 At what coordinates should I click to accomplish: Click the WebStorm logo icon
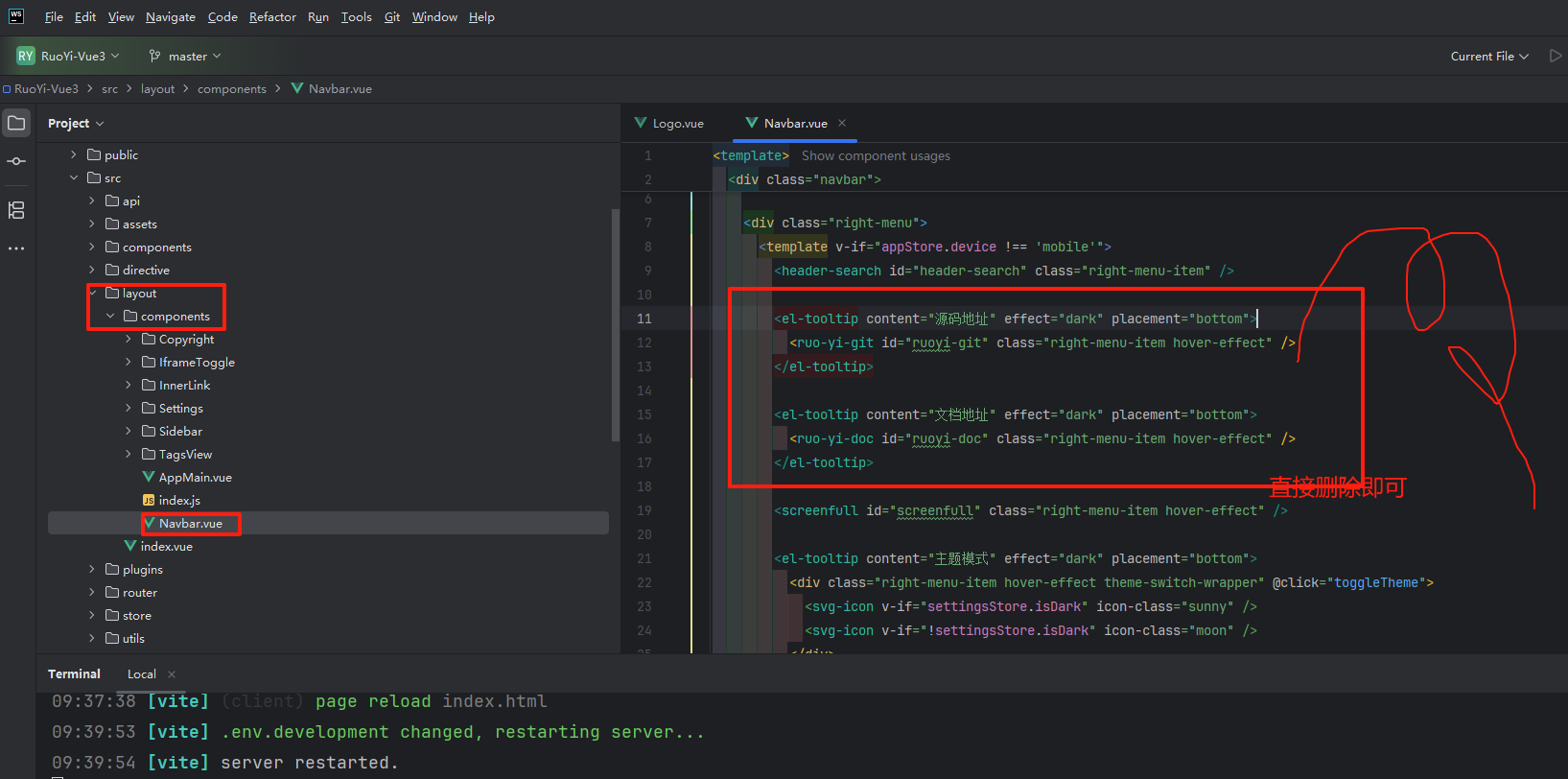tap(16, 16)
